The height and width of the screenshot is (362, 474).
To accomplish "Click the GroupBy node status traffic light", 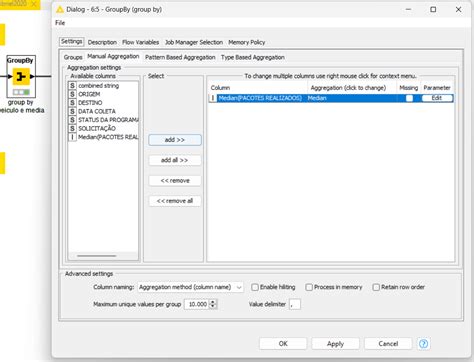I will pos(21,92).
